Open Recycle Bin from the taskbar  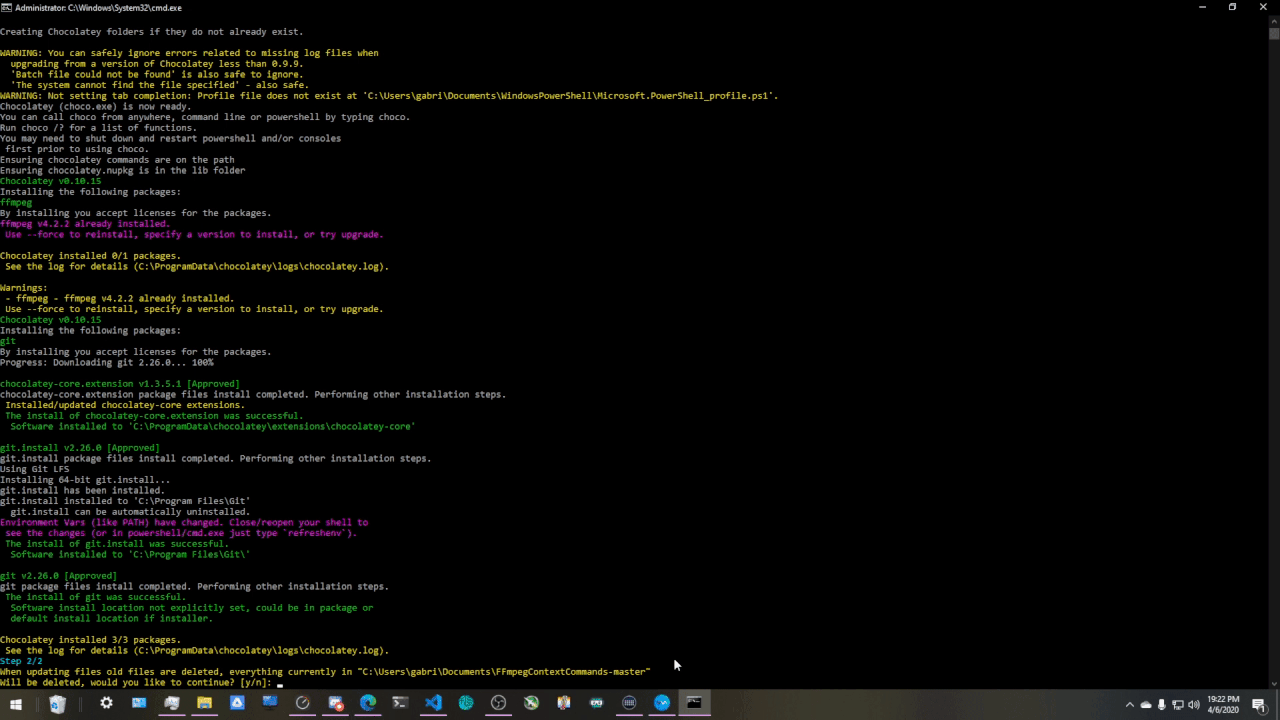57,703
